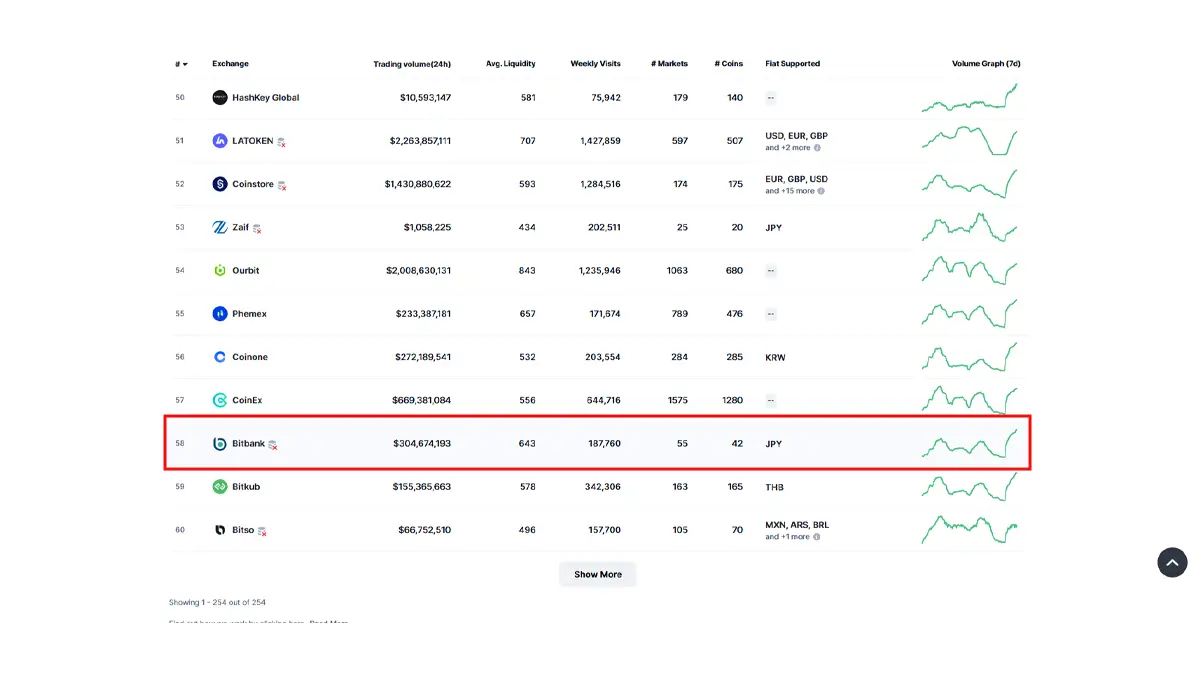
Task: Click the badge icon next to Bitbank
Action: (273, 444)
